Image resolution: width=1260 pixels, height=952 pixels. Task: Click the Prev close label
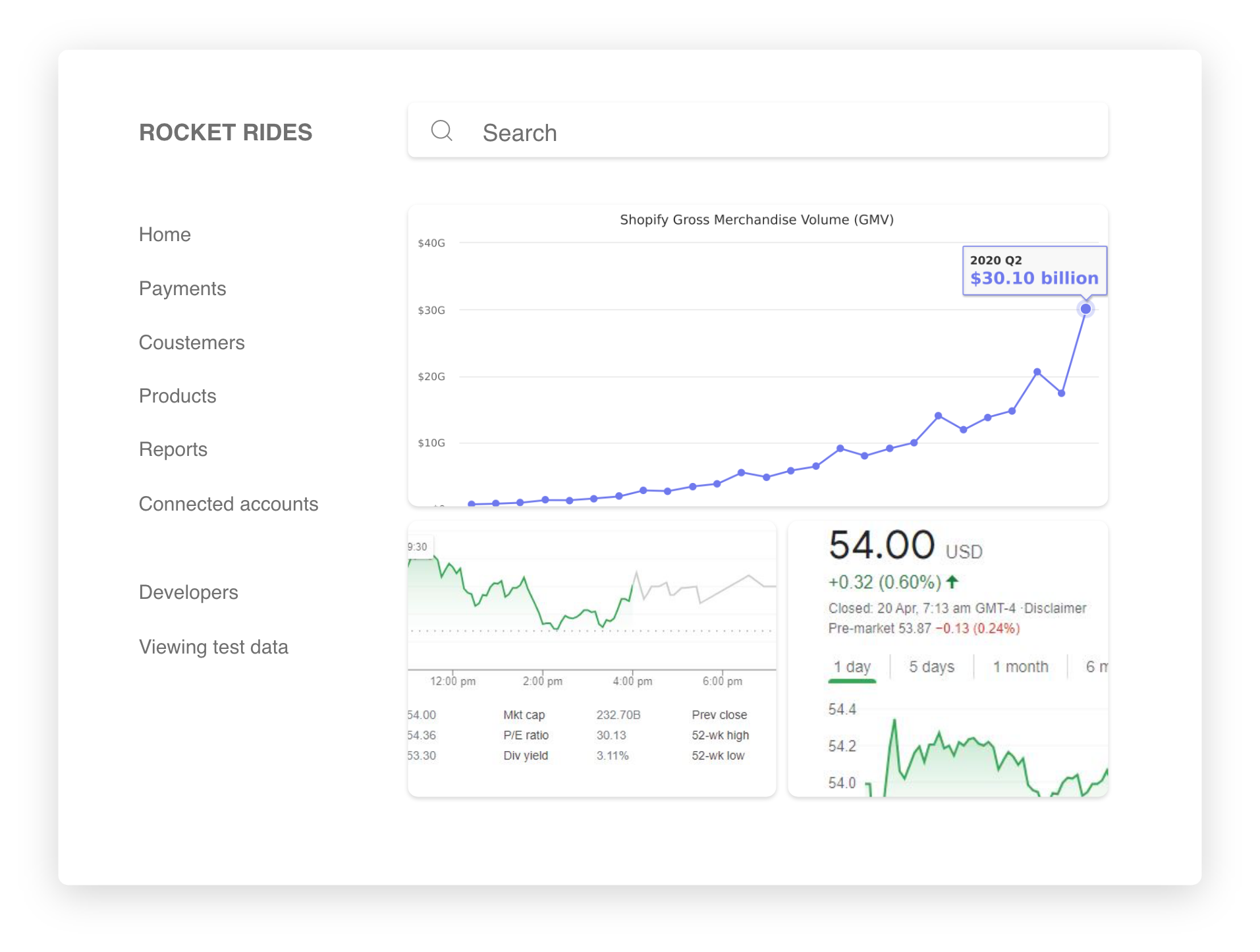coord(719,715)
